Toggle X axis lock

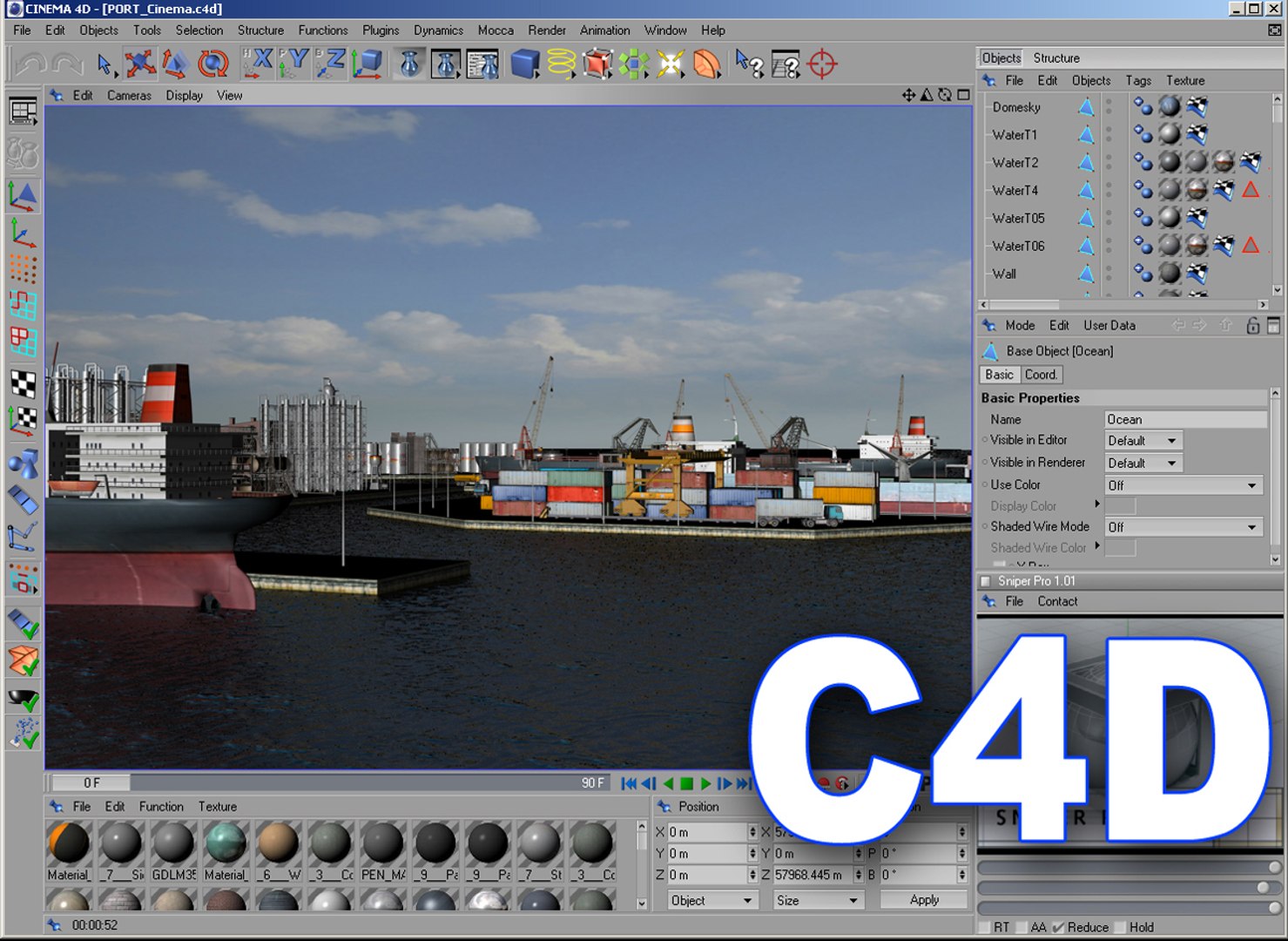pyautogui.click(x=258, y=64)
